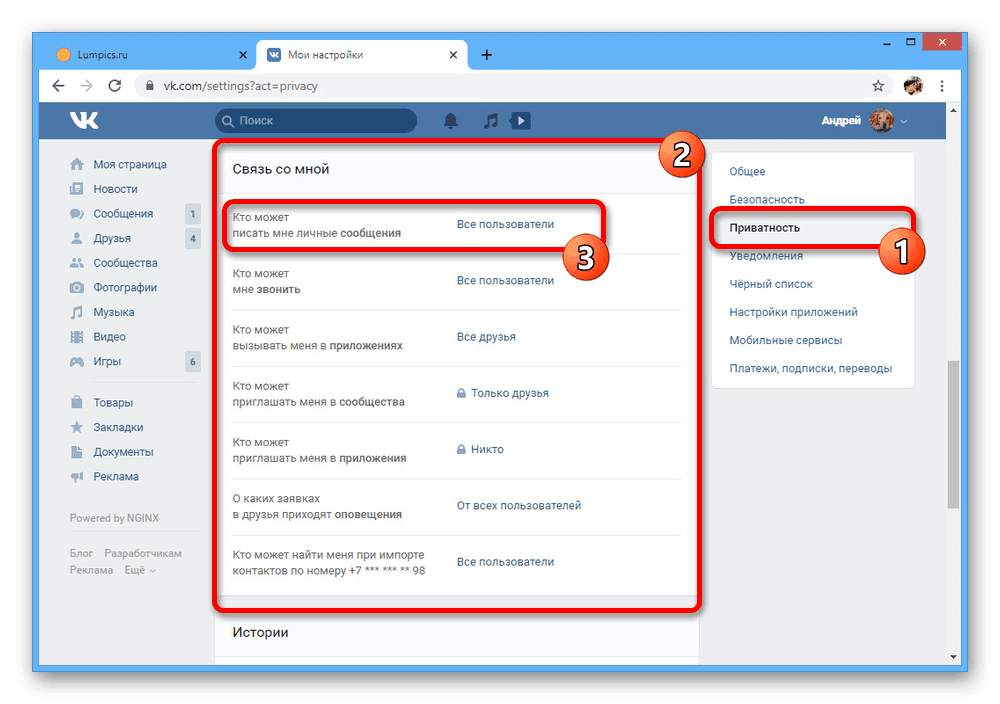Click the note icon beside Музыка
The image size is (1000, 704).
(x=77, y=312)
